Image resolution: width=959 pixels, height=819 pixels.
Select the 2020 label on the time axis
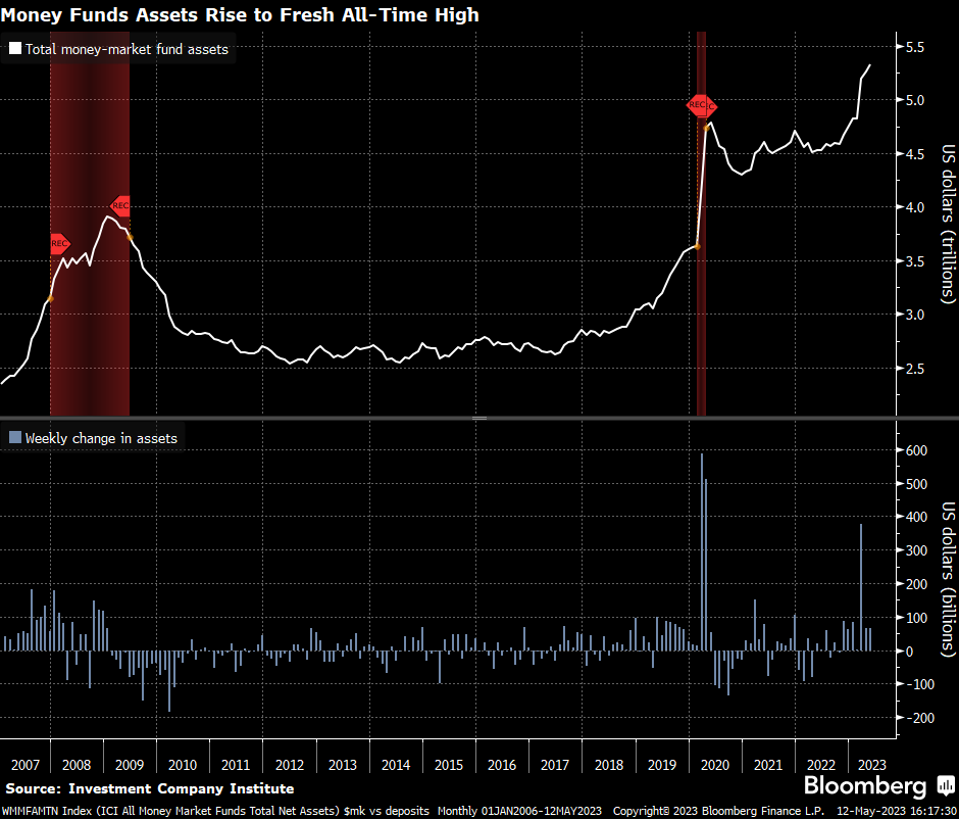point(715,765)
